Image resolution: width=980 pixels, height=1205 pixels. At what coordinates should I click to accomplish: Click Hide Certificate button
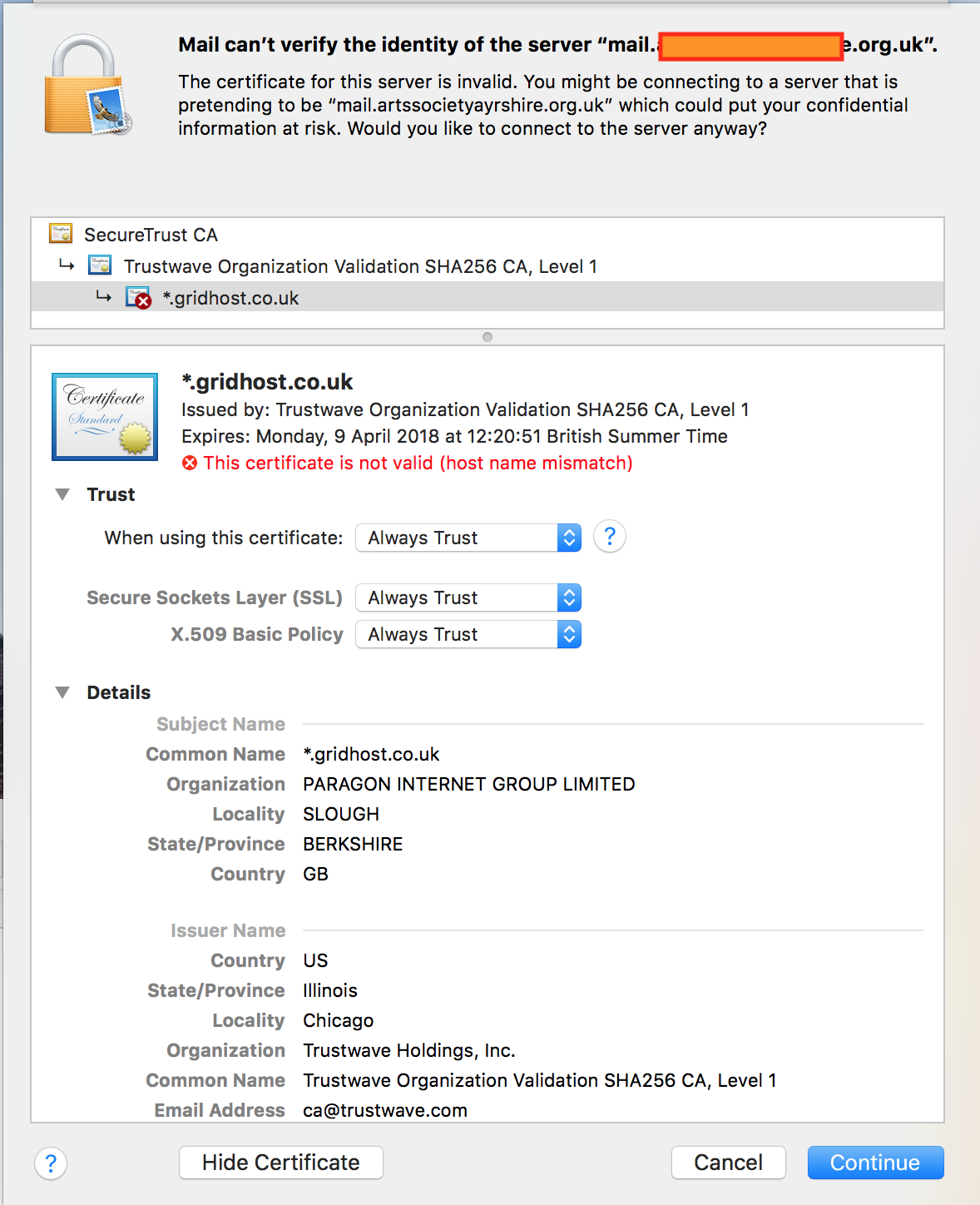tap(281, 1163)
